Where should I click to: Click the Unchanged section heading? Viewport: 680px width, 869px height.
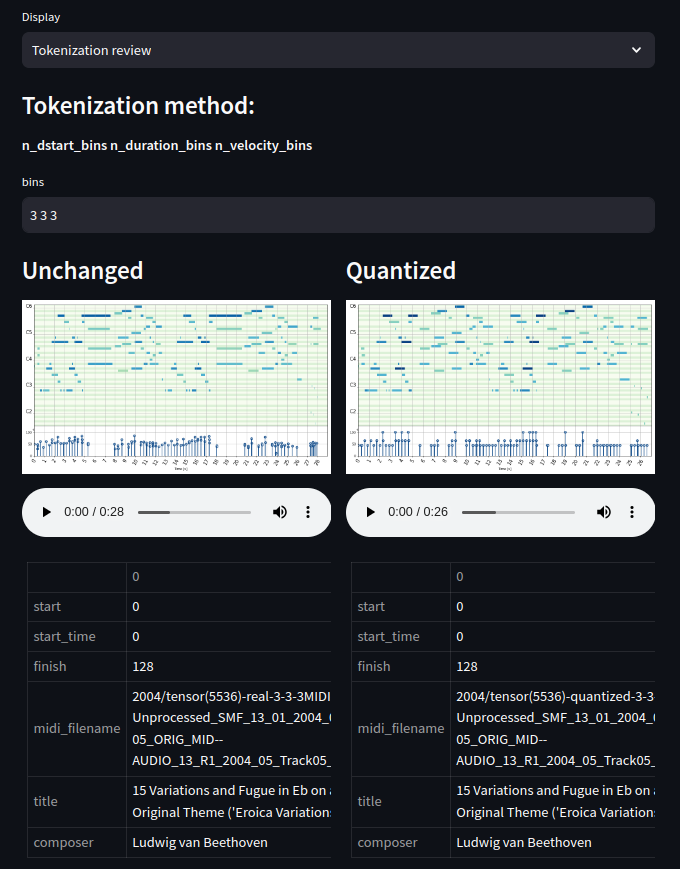(82, 270)
